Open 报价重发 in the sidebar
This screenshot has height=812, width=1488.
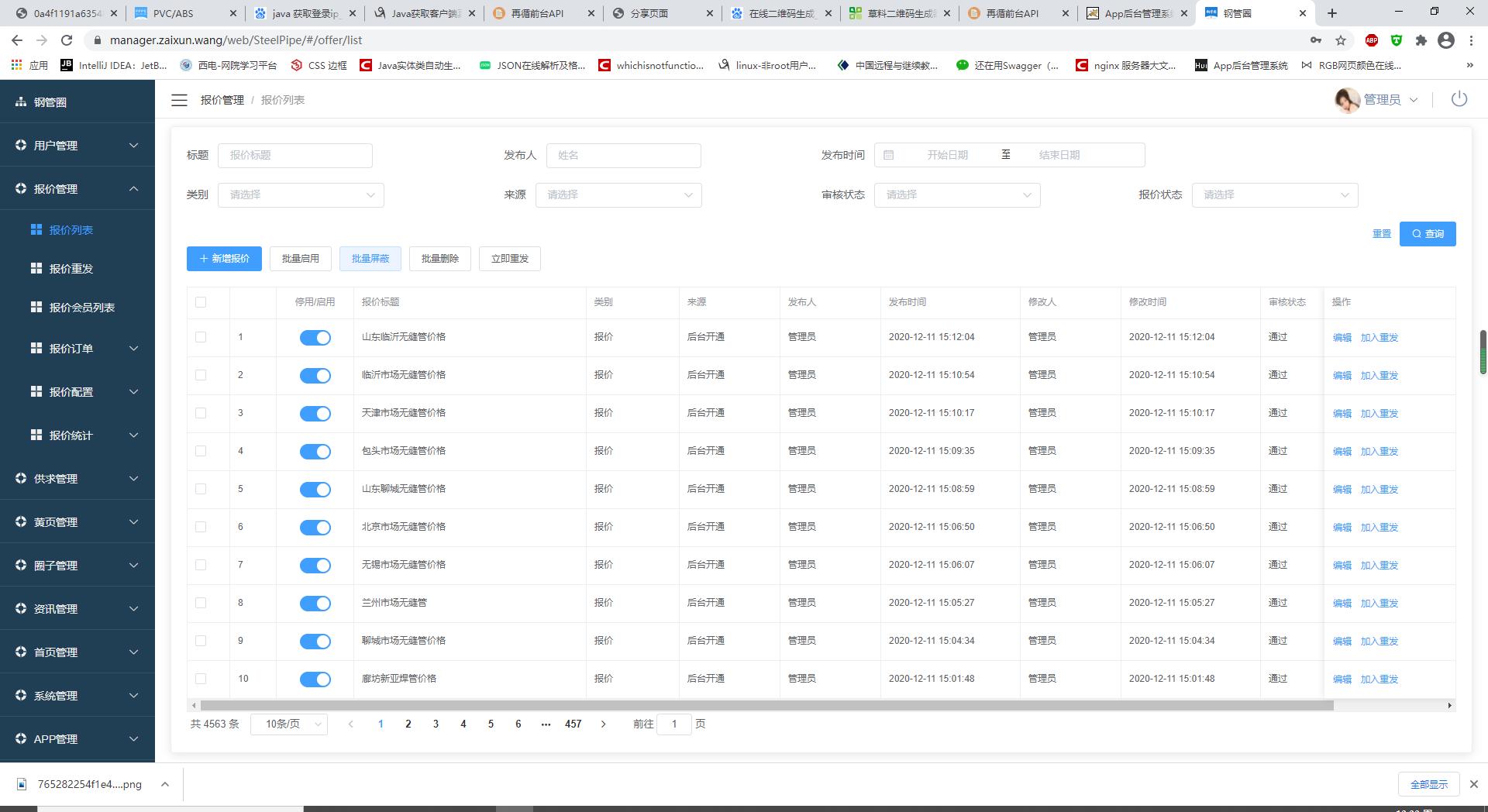[71, 269]
